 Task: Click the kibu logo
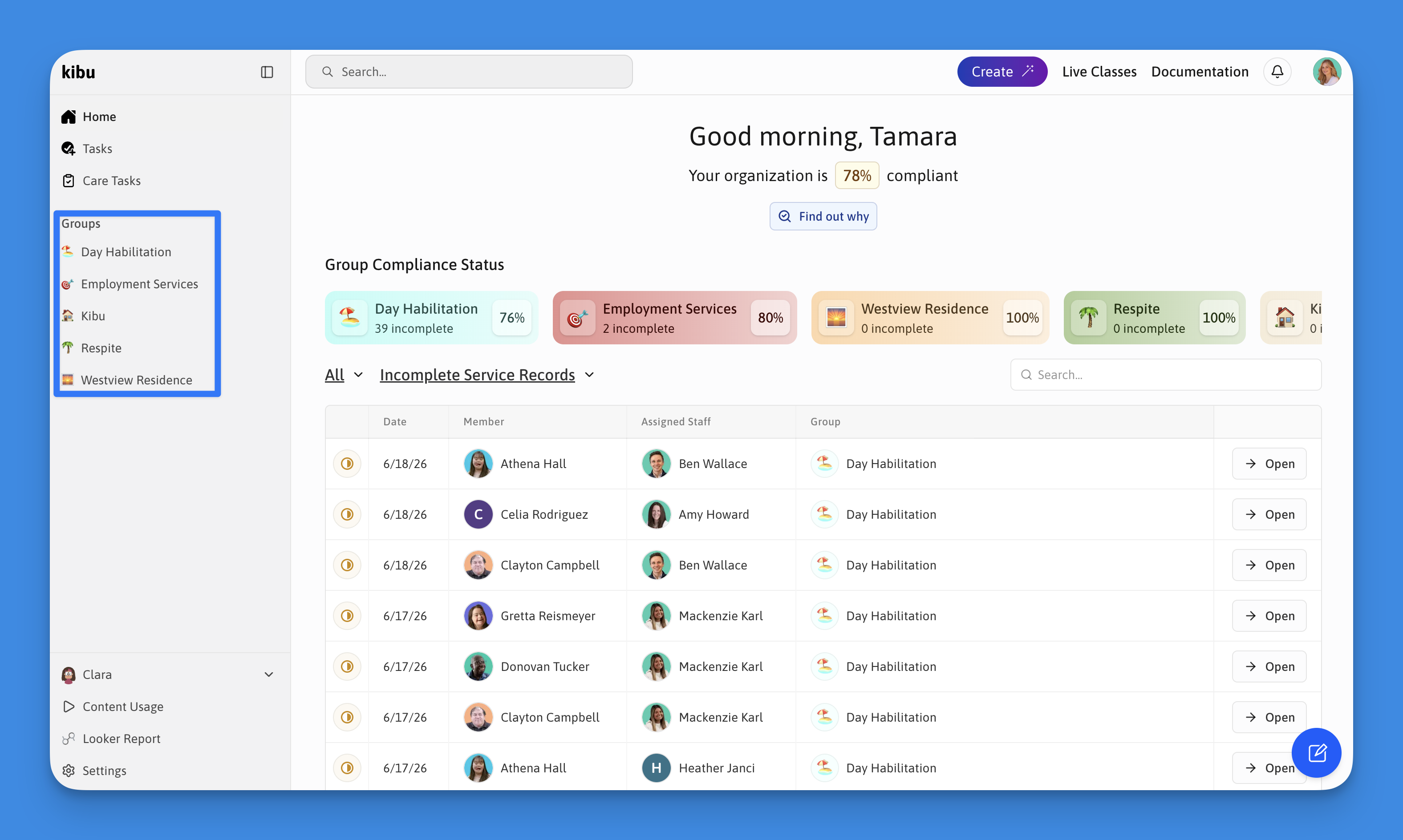tap(78, 72)
